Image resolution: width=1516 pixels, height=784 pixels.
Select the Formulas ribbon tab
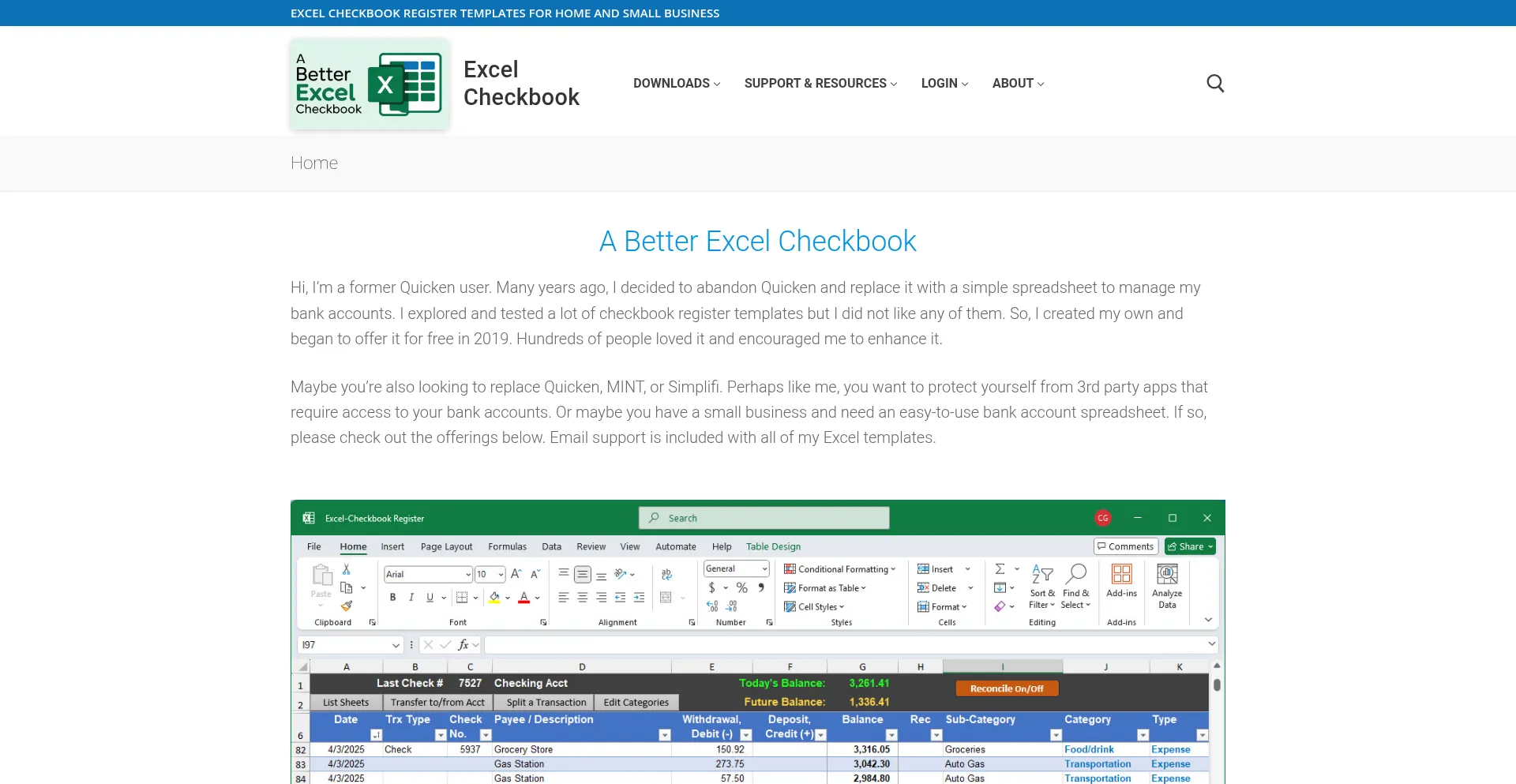click(507, 546)
